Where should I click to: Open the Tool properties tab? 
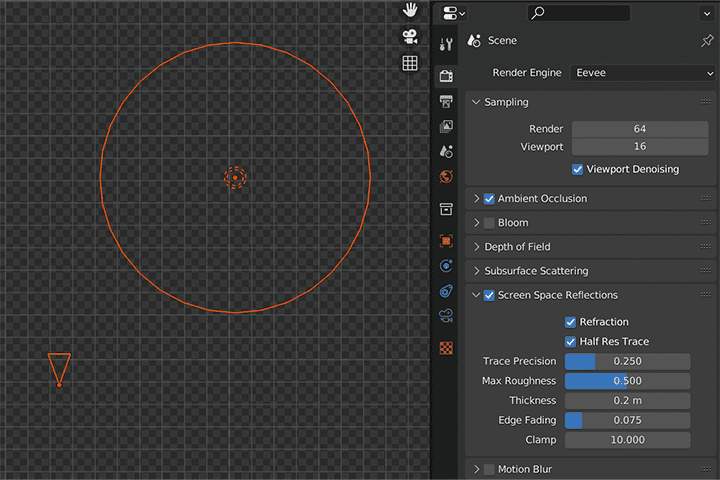pyautogui.click(x=446, y=45)
